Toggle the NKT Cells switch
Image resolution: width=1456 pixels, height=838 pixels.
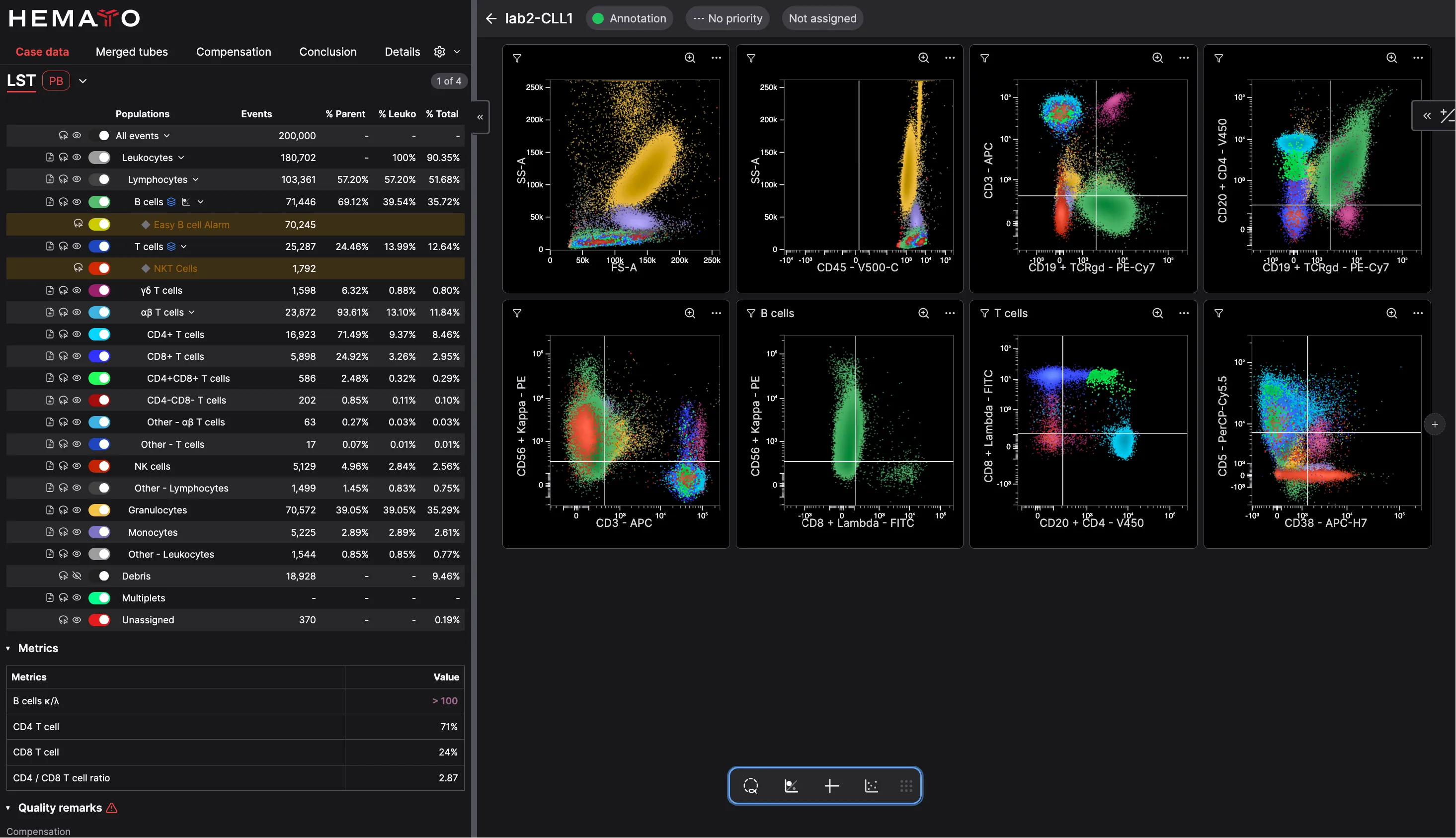pos(99,268)
